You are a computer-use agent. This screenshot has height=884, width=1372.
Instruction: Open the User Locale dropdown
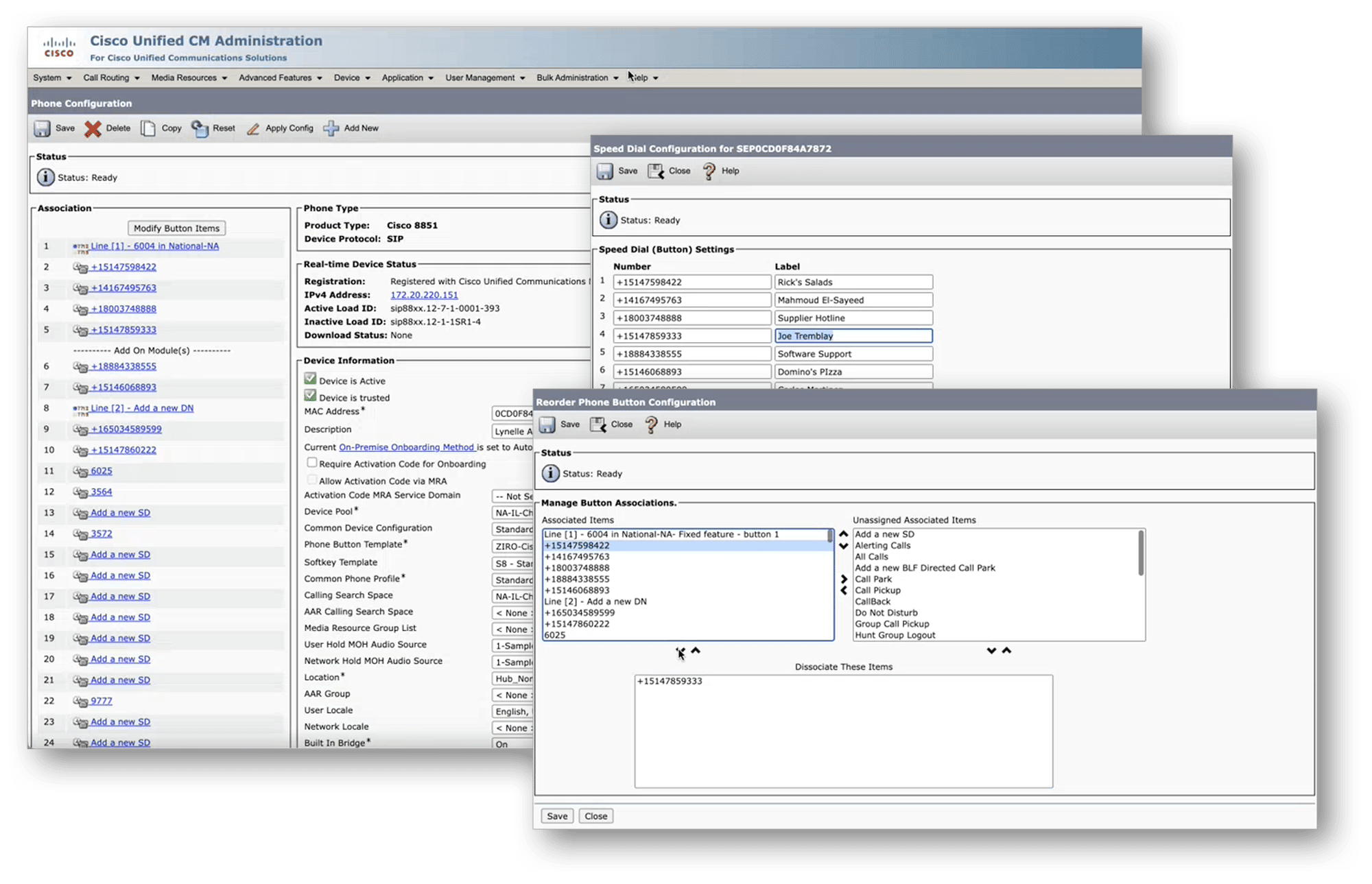(512, 711)
